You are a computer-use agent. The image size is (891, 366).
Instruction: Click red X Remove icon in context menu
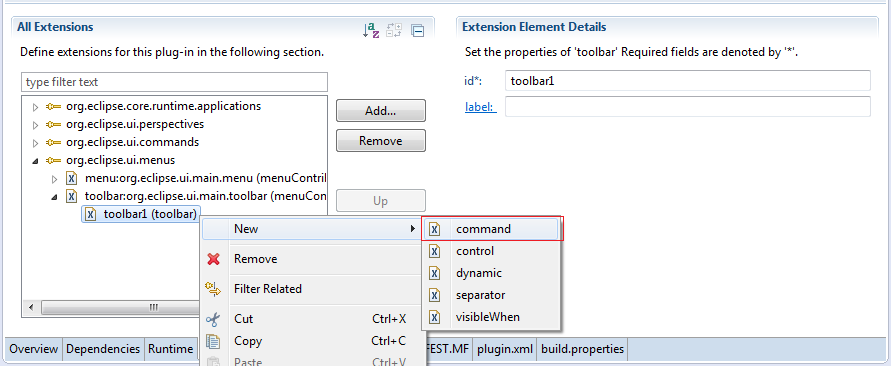[213, 259]
